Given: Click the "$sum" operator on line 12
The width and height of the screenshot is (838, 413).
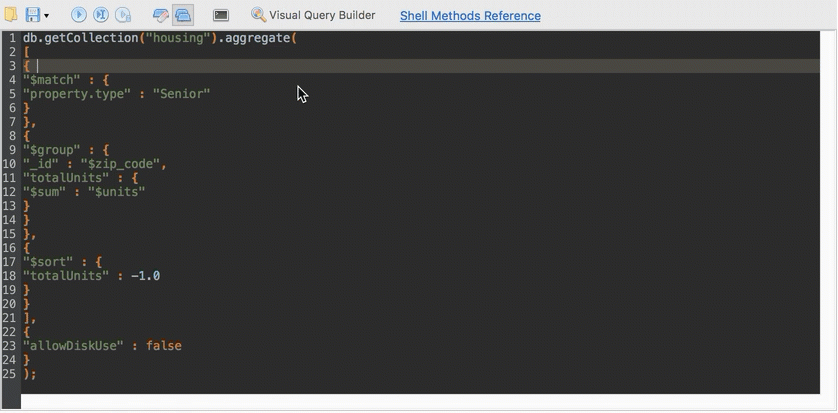Looking at the screenshot, I should click(44, 192).
